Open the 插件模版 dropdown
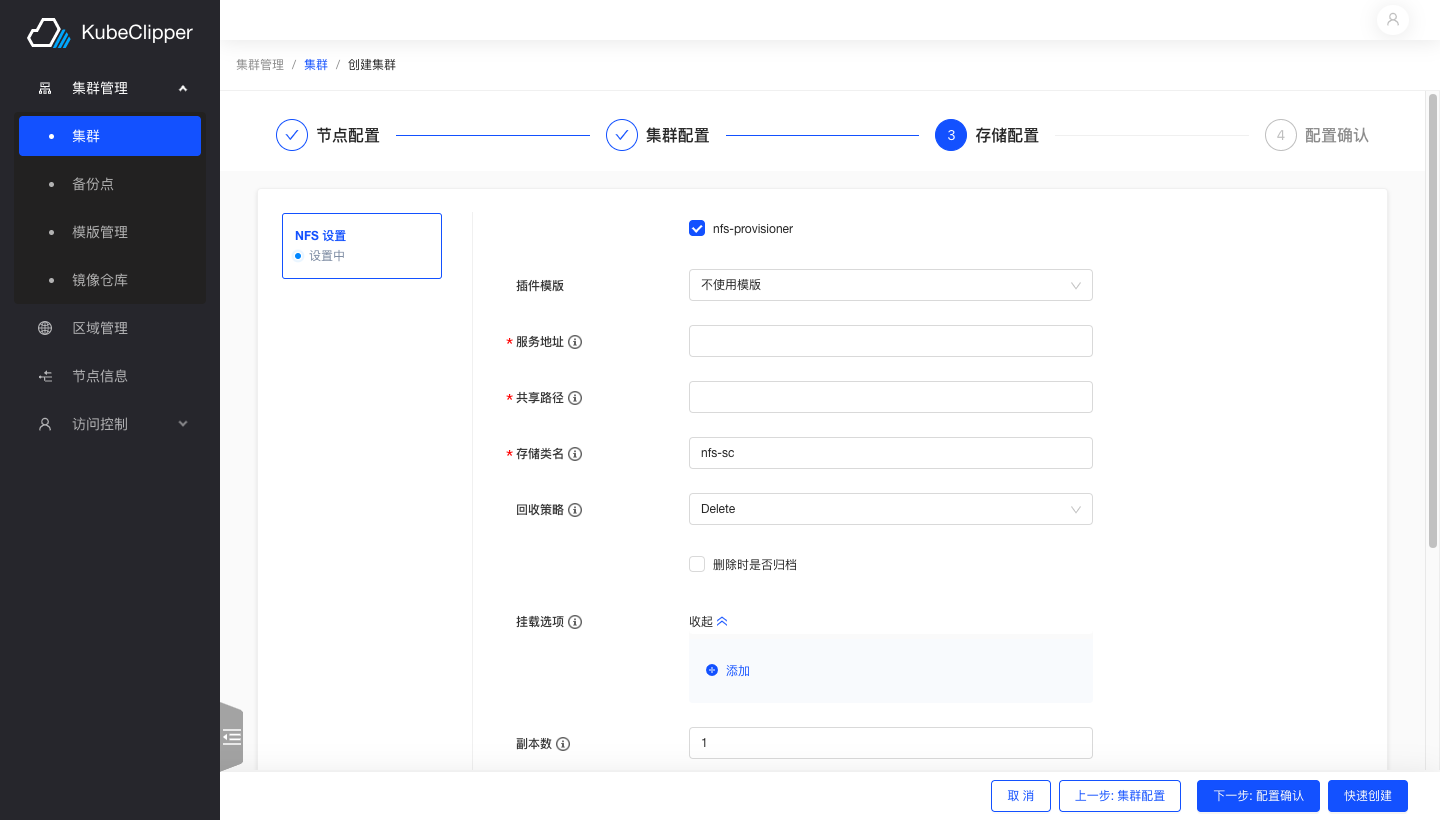 [891, 285]
